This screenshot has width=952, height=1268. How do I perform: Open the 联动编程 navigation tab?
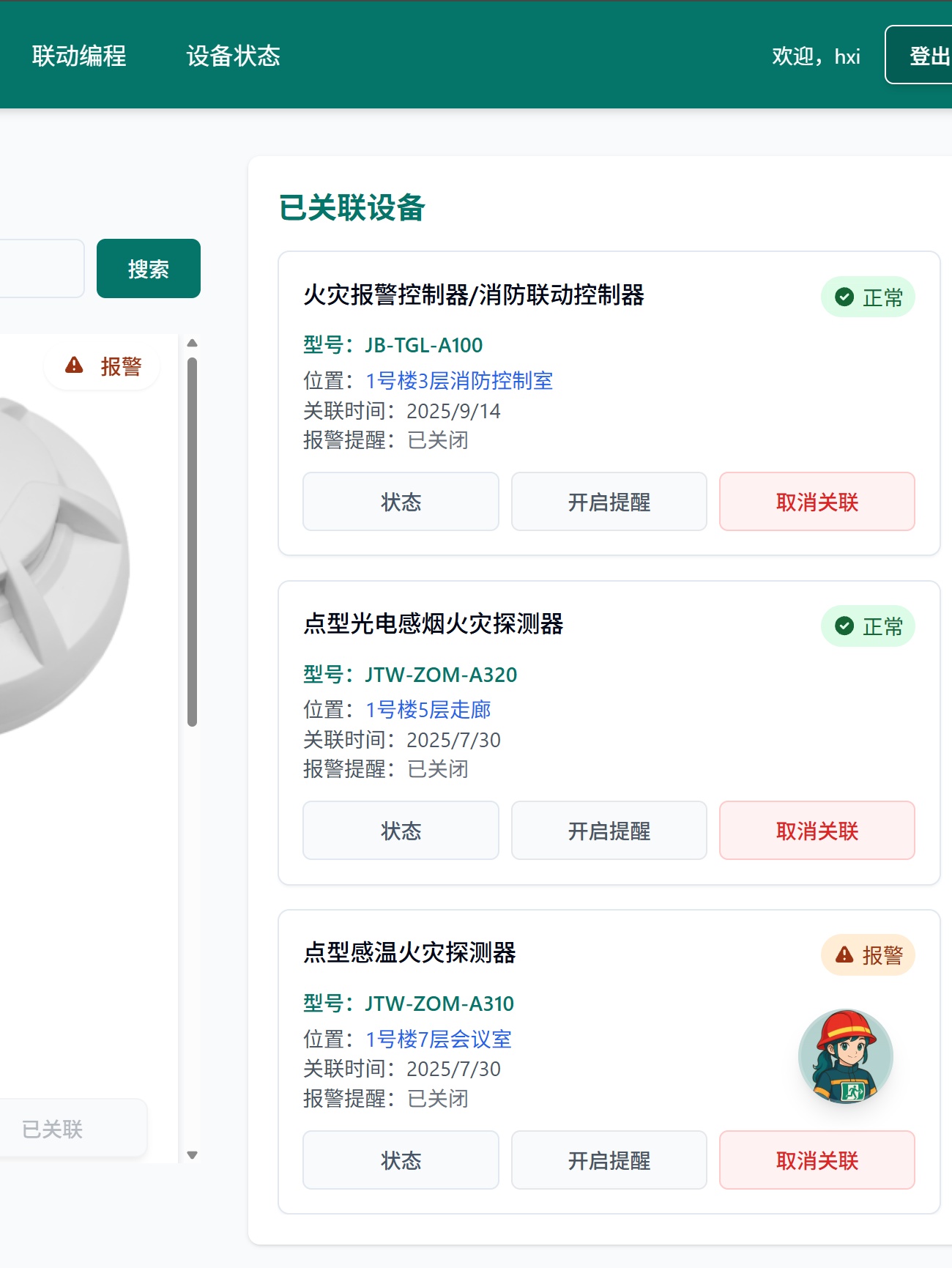(x=79, y=56)
